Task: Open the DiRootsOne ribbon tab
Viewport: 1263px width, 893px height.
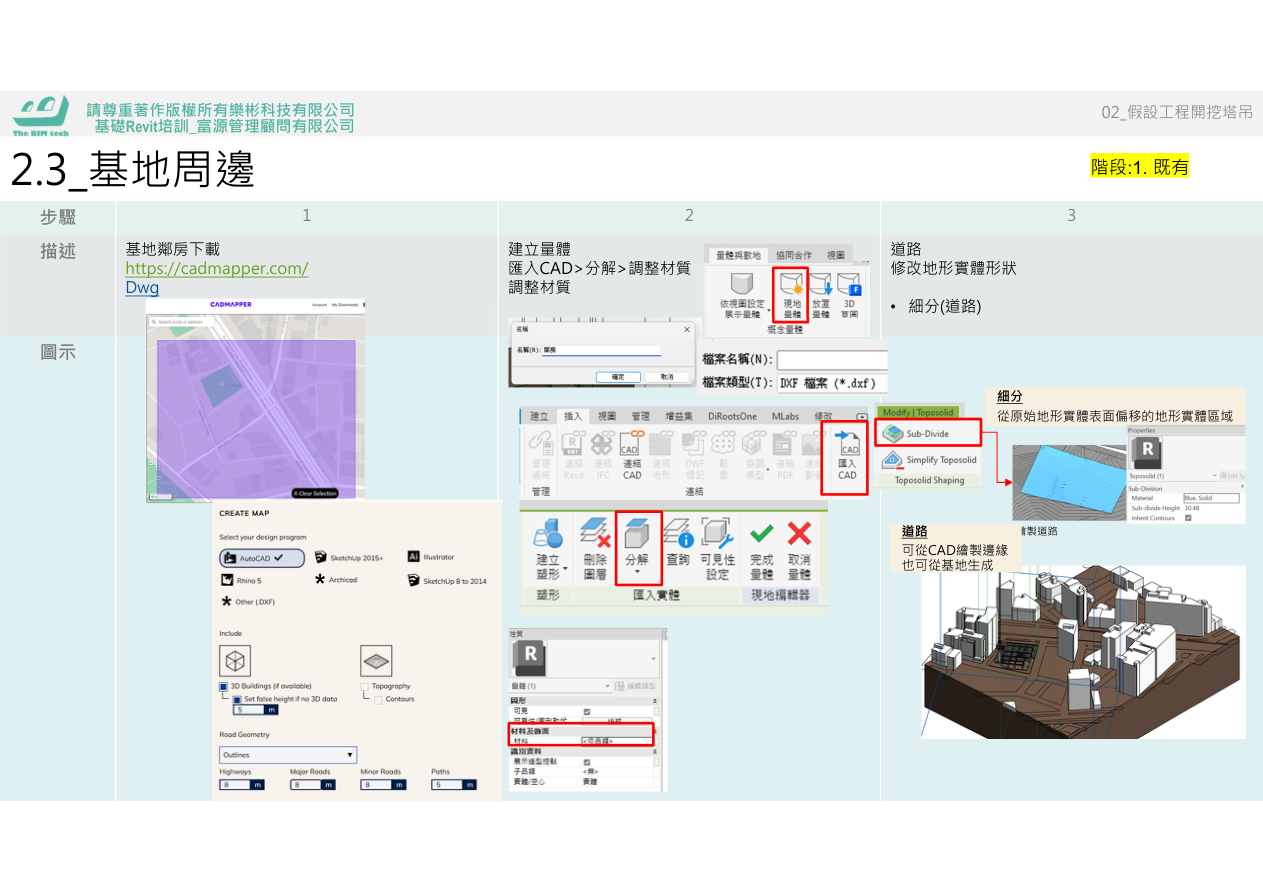Action: click(733, 416)
